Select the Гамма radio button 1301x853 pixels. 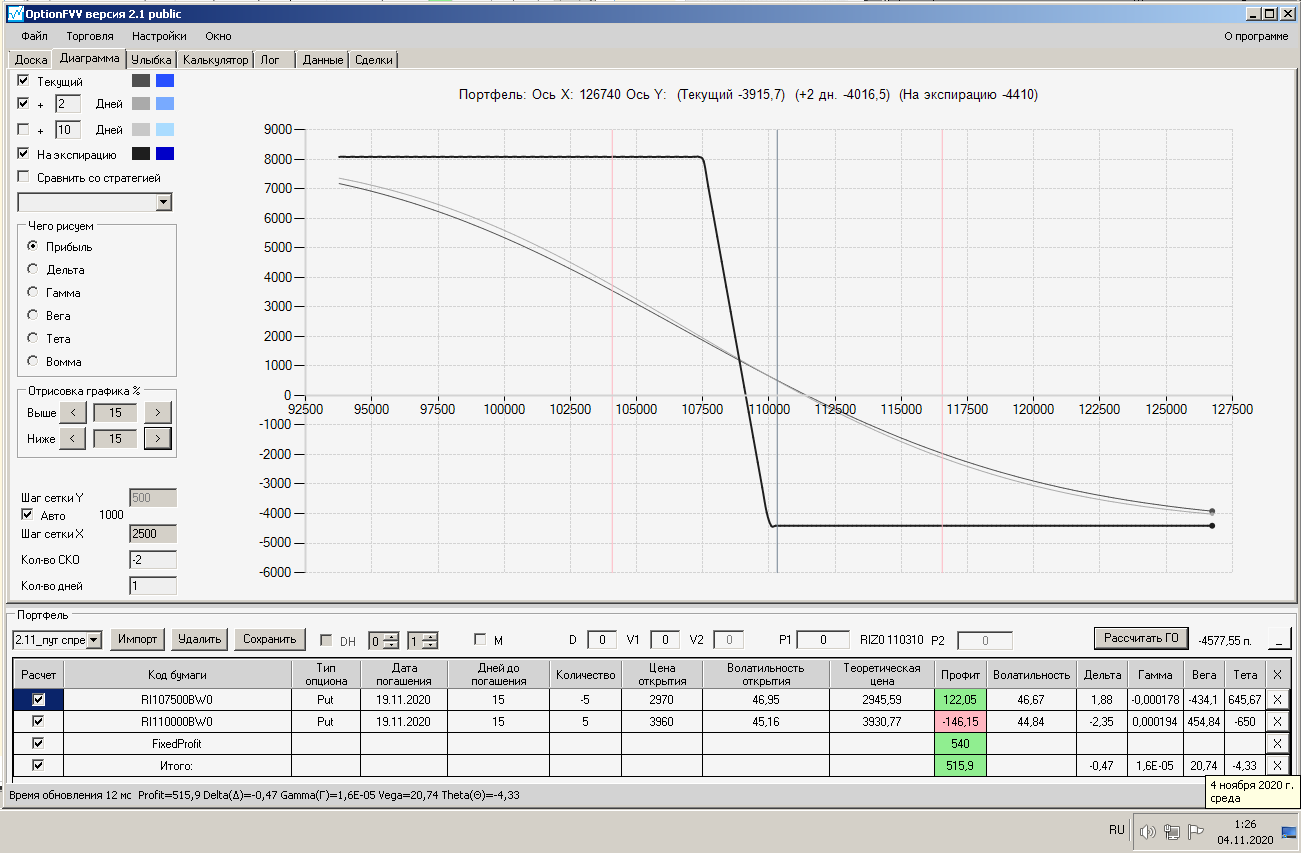33,292
